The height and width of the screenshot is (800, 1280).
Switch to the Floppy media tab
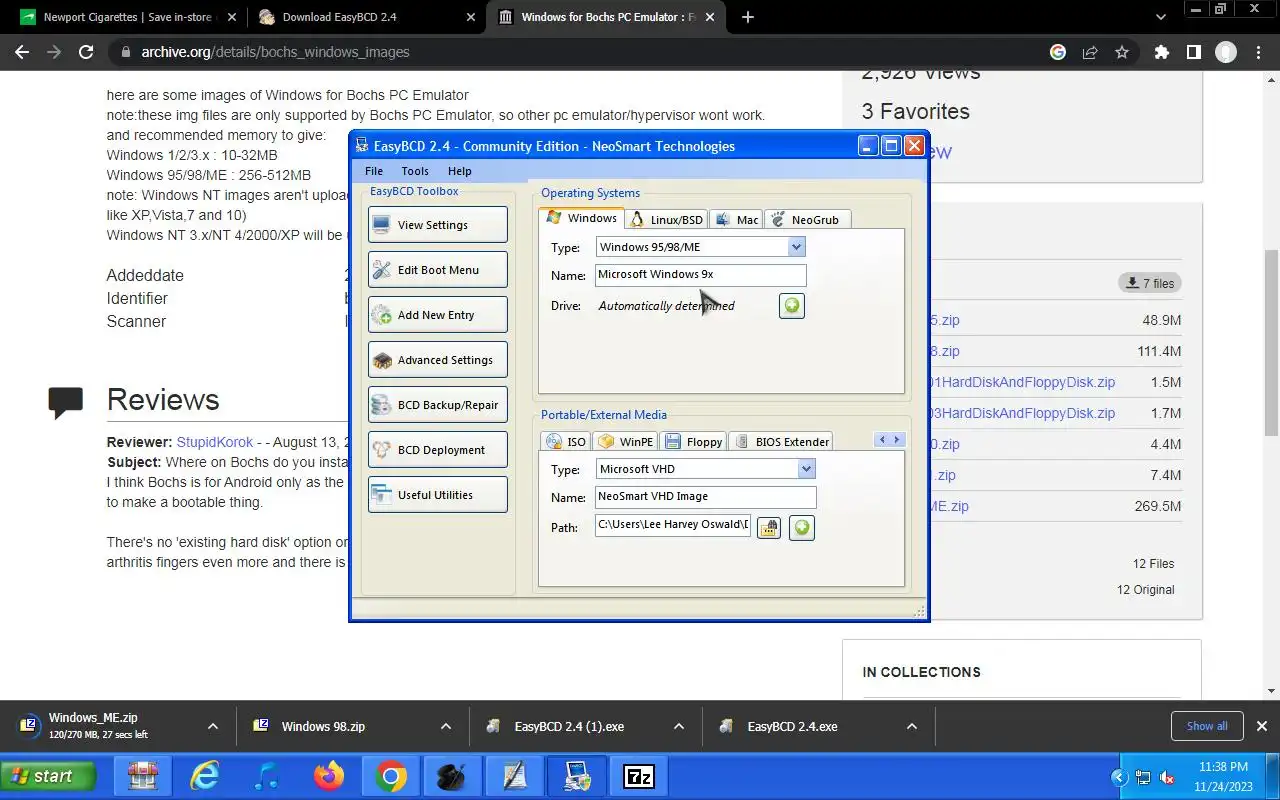click(x=694, y=441)
